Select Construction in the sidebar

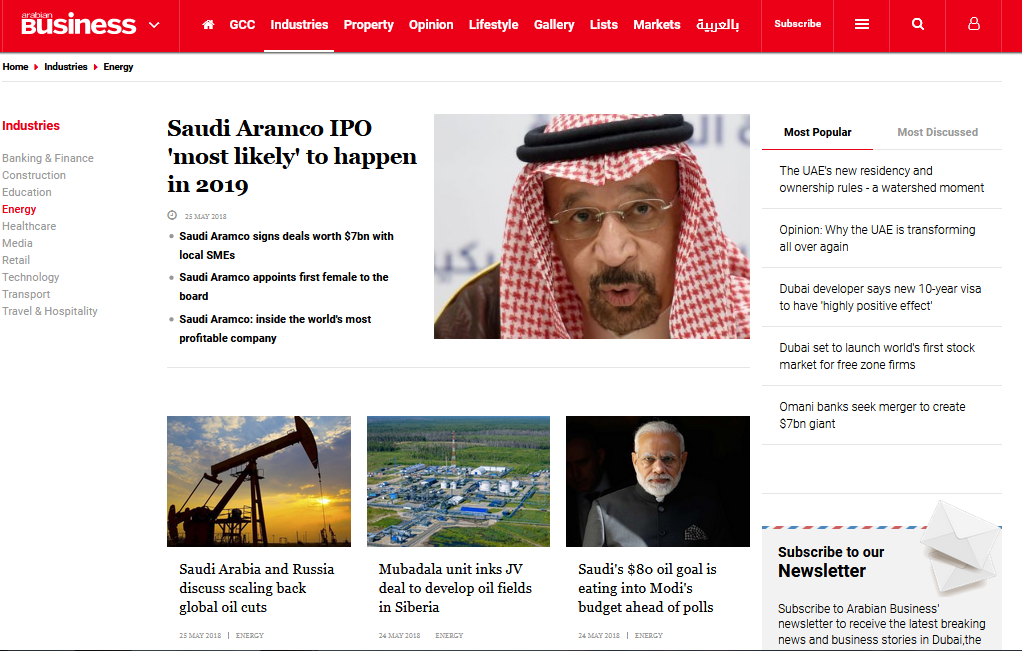34,175
